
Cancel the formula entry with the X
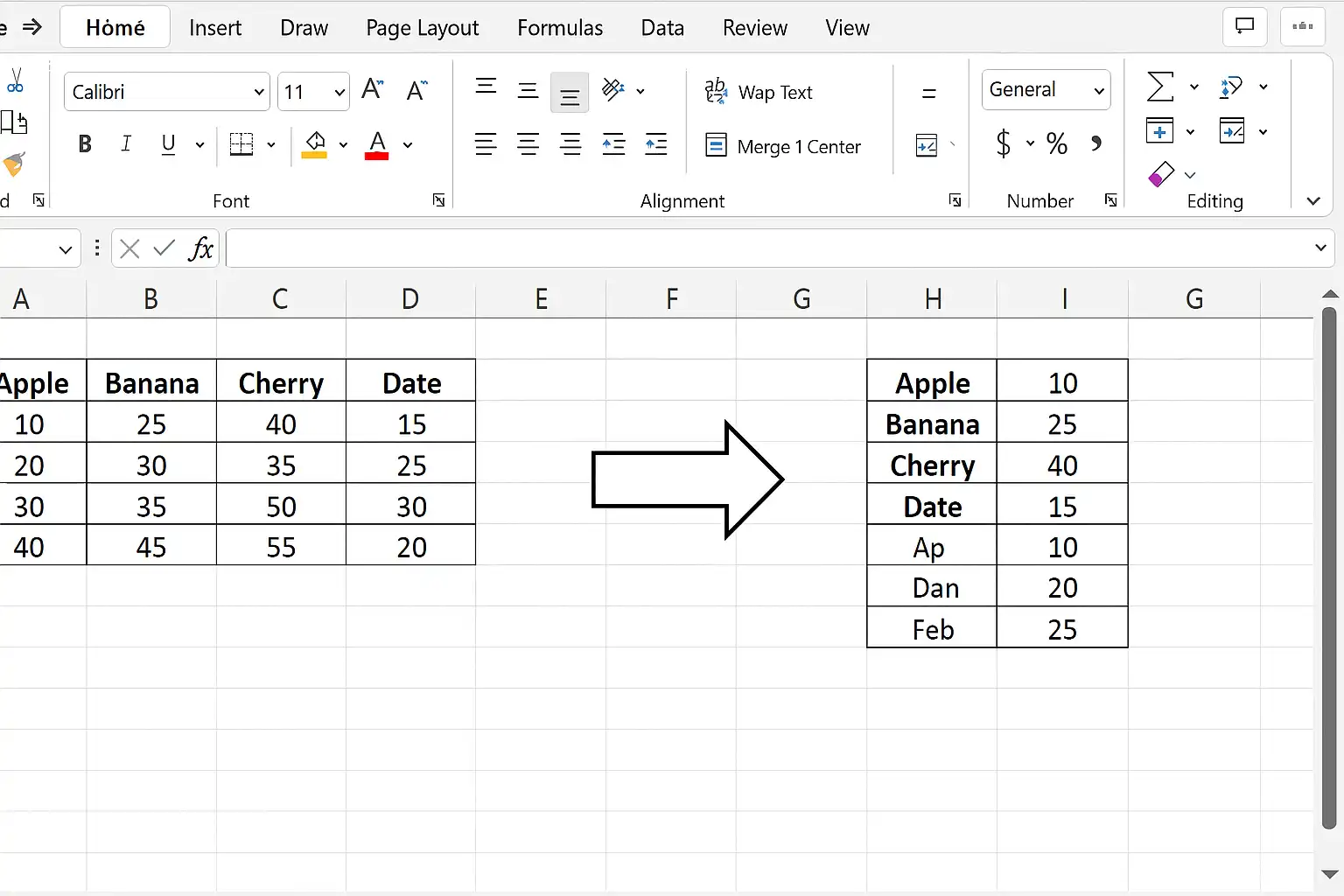click(x=129, y=249)
